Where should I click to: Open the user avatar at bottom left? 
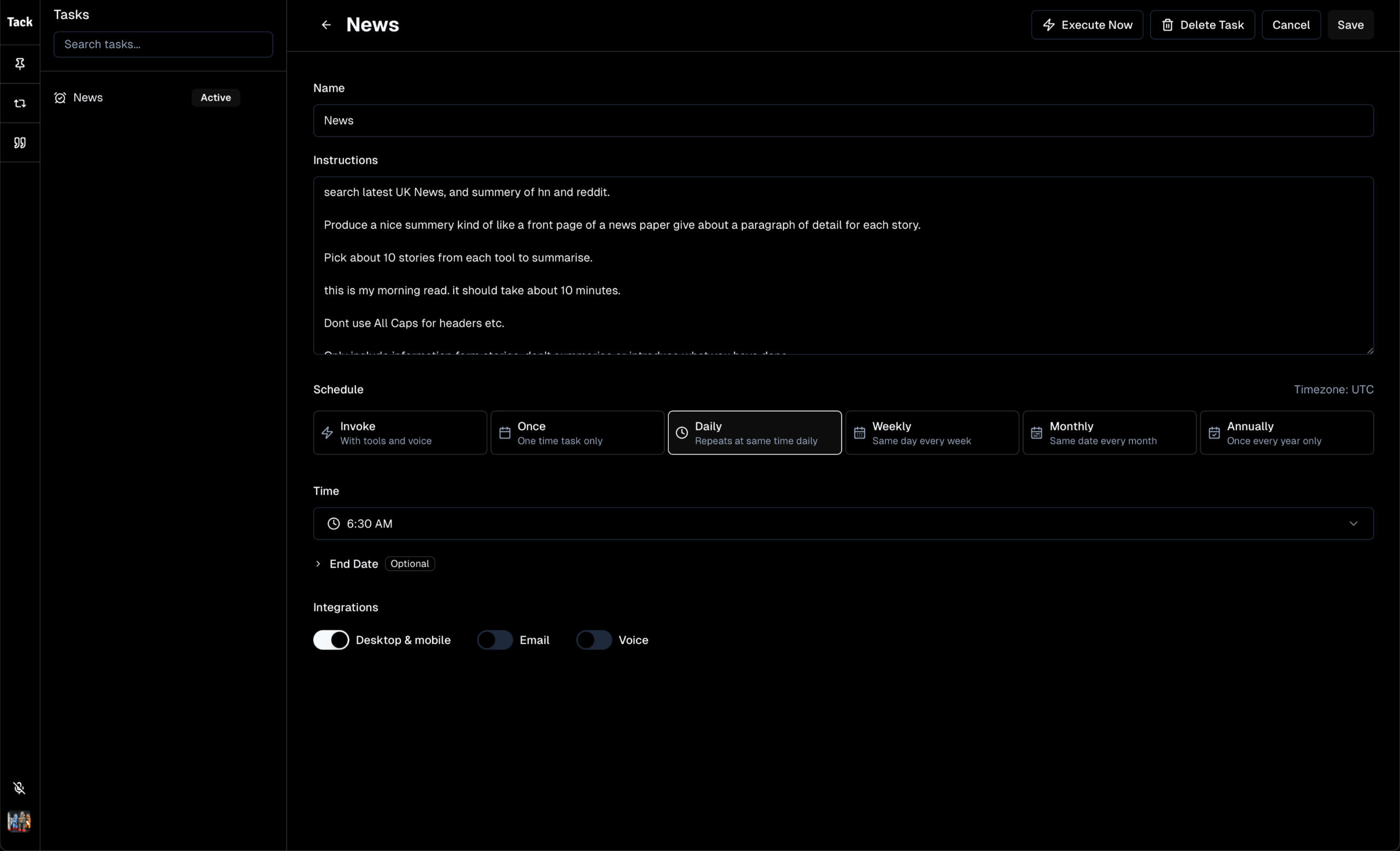coord(19,821)
